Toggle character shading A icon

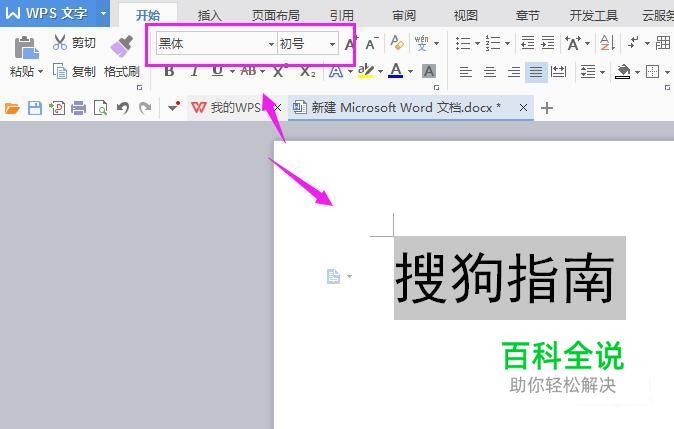coord(429,71)
